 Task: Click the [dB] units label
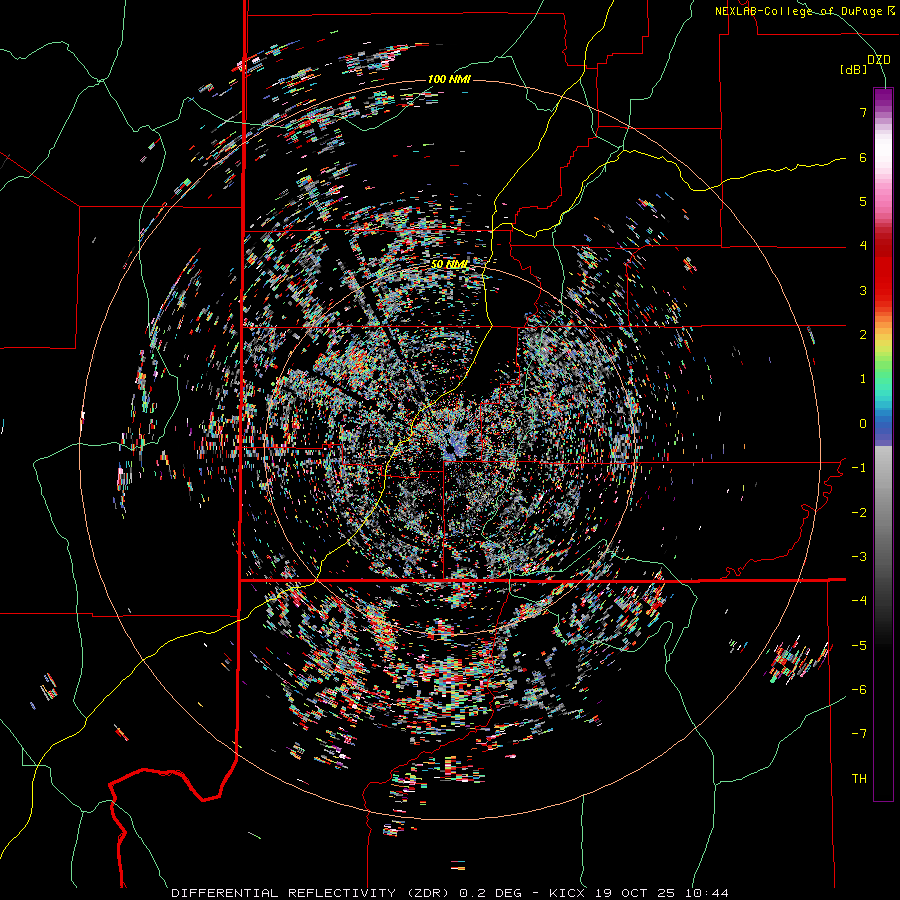853,69
